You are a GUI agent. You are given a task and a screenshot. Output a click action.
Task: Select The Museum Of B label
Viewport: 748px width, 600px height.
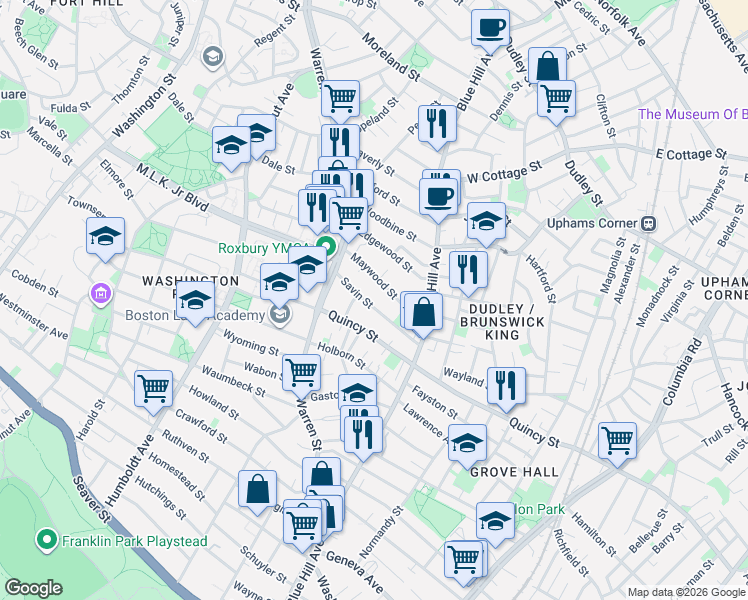tap(693, 114)
